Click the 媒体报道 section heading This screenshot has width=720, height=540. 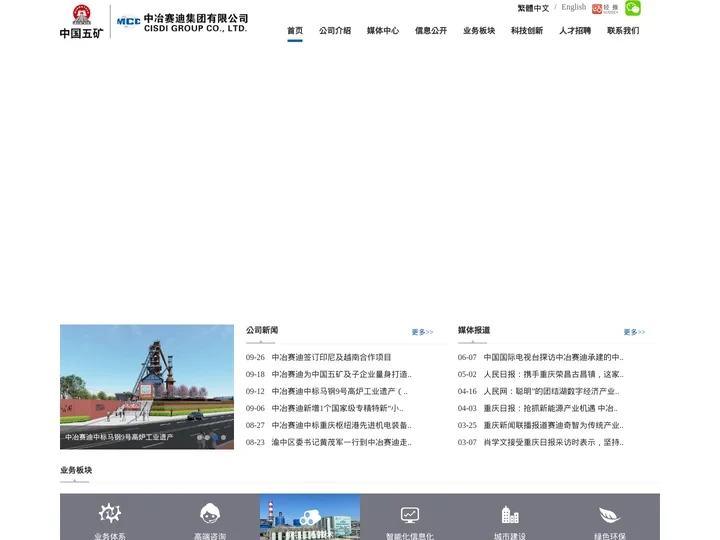tap(474, 330)
